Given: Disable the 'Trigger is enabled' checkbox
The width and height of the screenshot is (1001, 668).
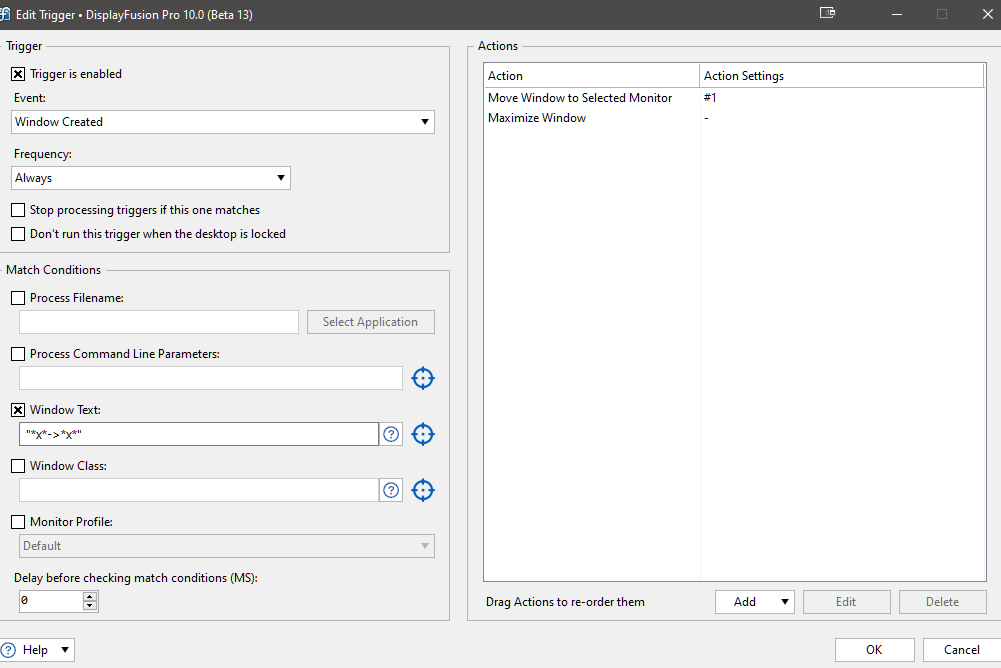Looking at the screenshot, I should [x=18, y=74].
